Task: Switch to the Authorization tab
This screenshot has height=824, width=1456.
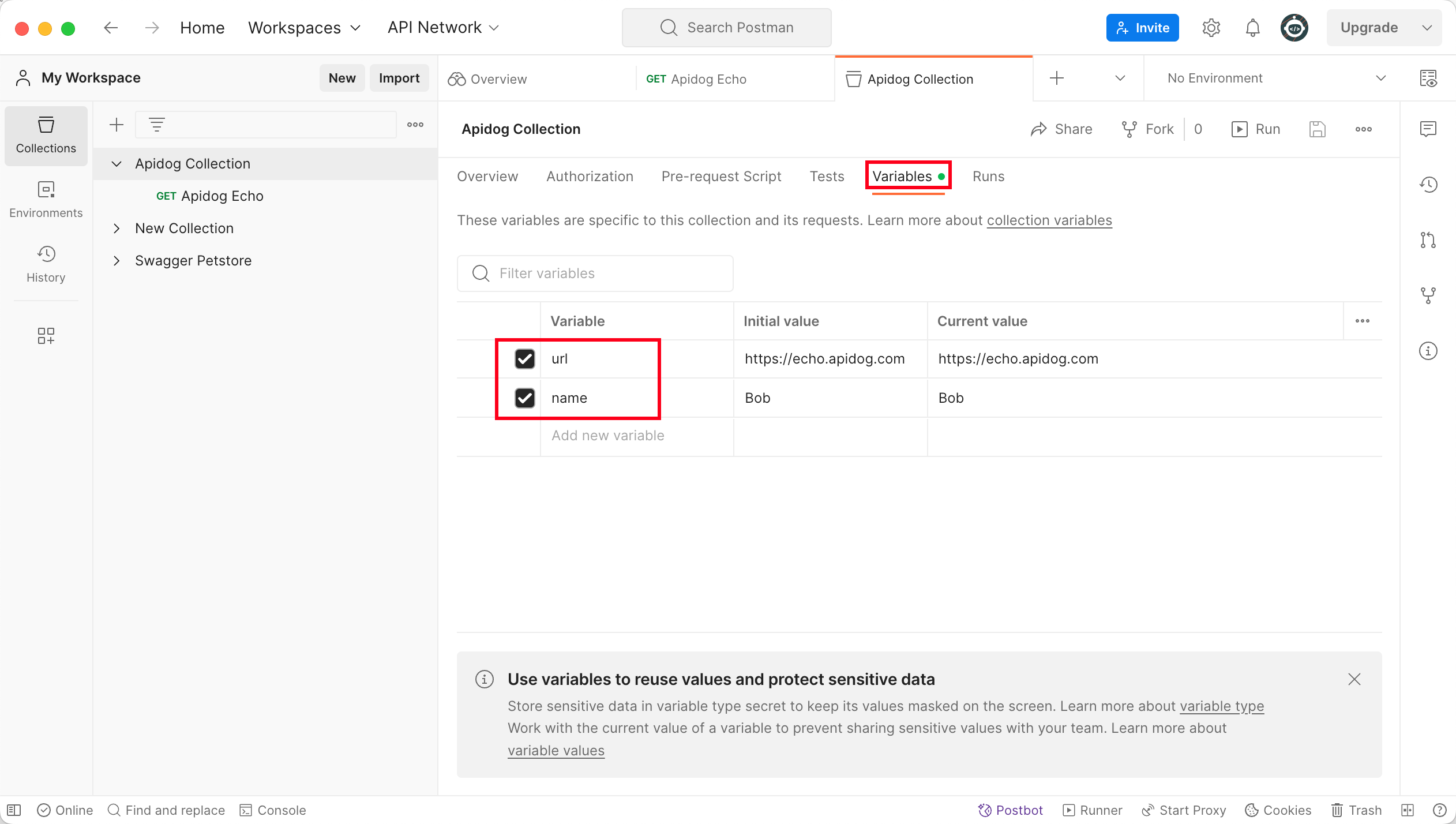Action: coord(590,177)
